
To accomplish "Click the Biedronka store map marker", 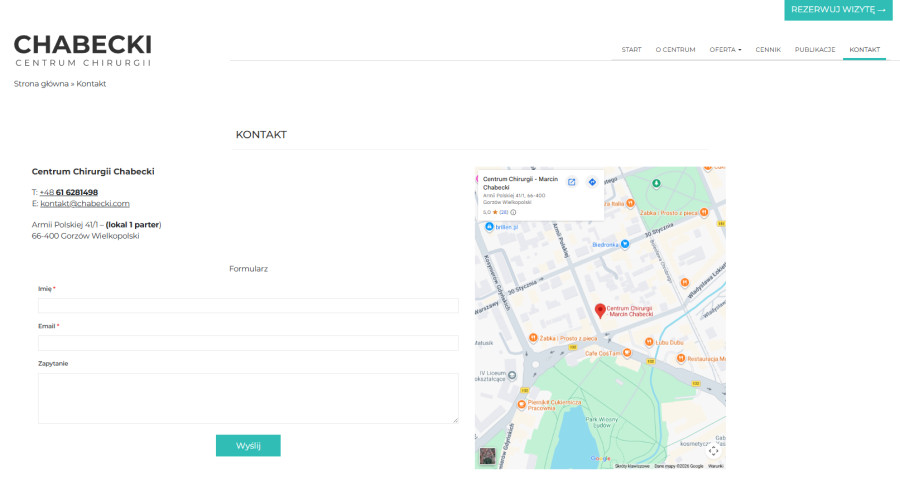I will 625,244.
